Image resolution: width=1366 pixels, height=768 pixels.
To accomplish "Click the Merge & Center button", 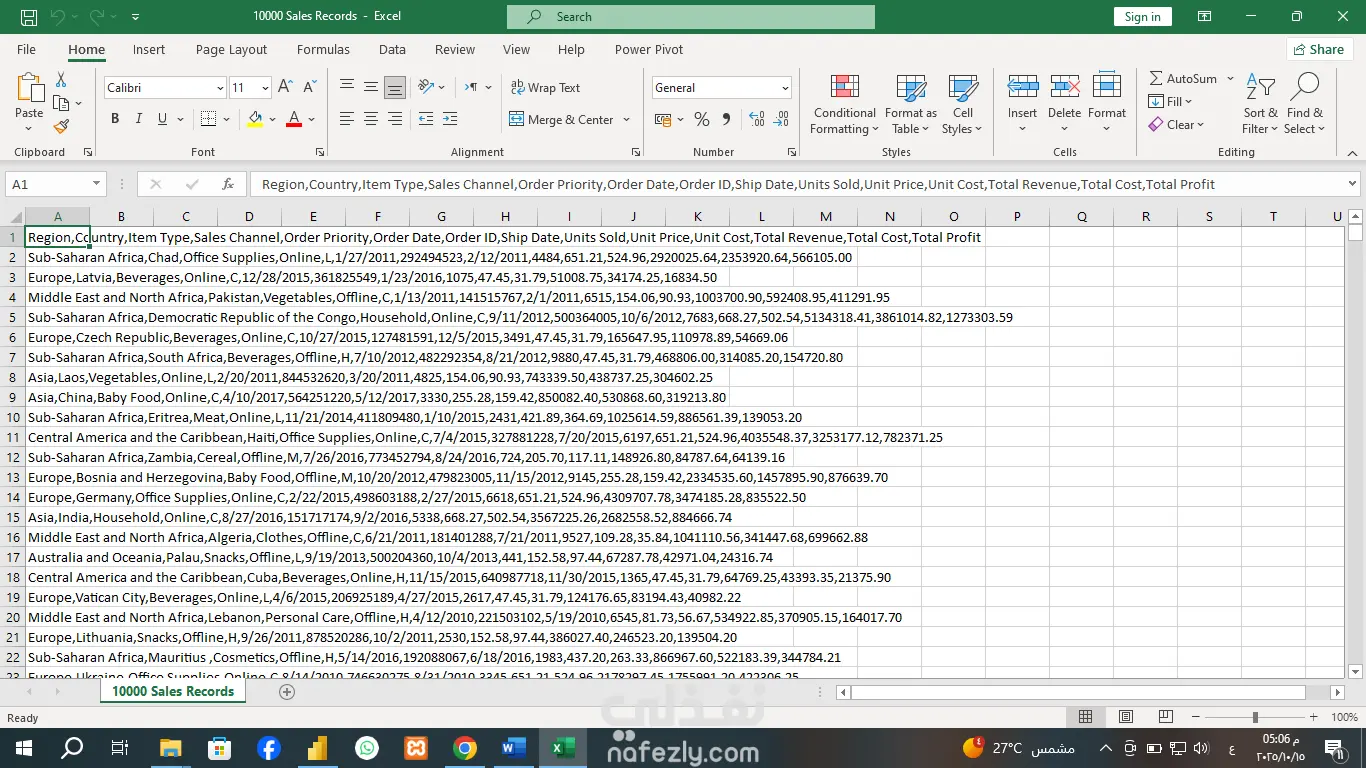I will coord(561,119).
